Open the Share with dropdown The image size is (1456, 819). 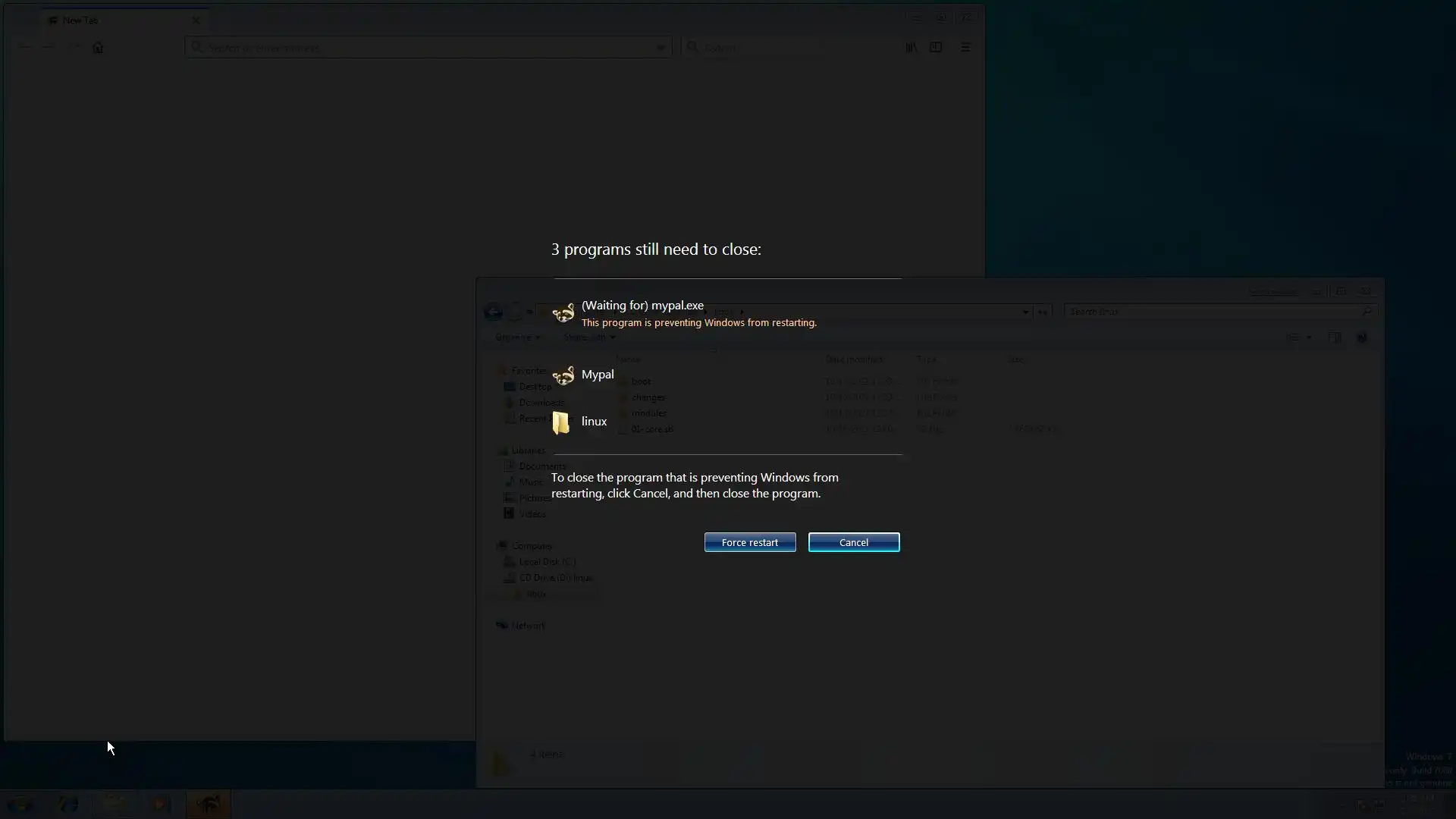click(x=589, y=337)
